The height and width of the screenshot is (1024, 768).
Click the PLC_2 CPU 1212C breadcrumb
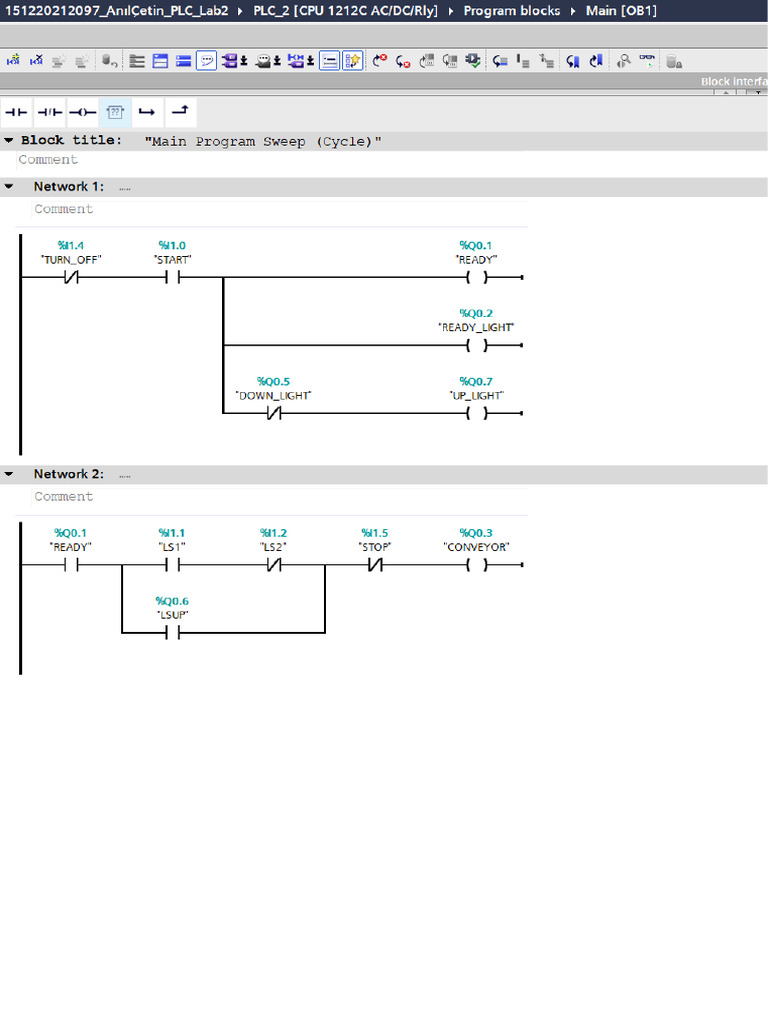pos(345,11)
